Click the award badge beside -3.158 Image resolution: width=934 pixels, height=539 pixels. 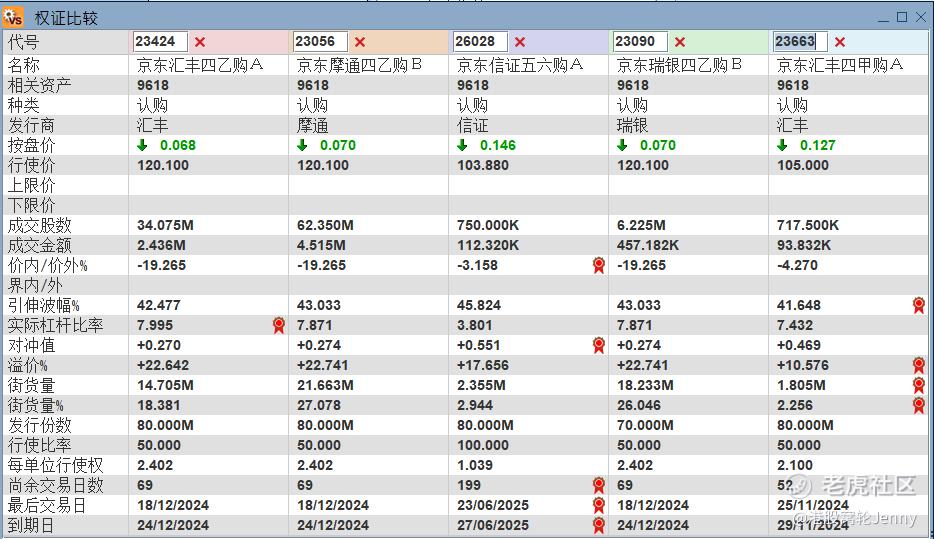pyautogui.click(x=599, y=265)
